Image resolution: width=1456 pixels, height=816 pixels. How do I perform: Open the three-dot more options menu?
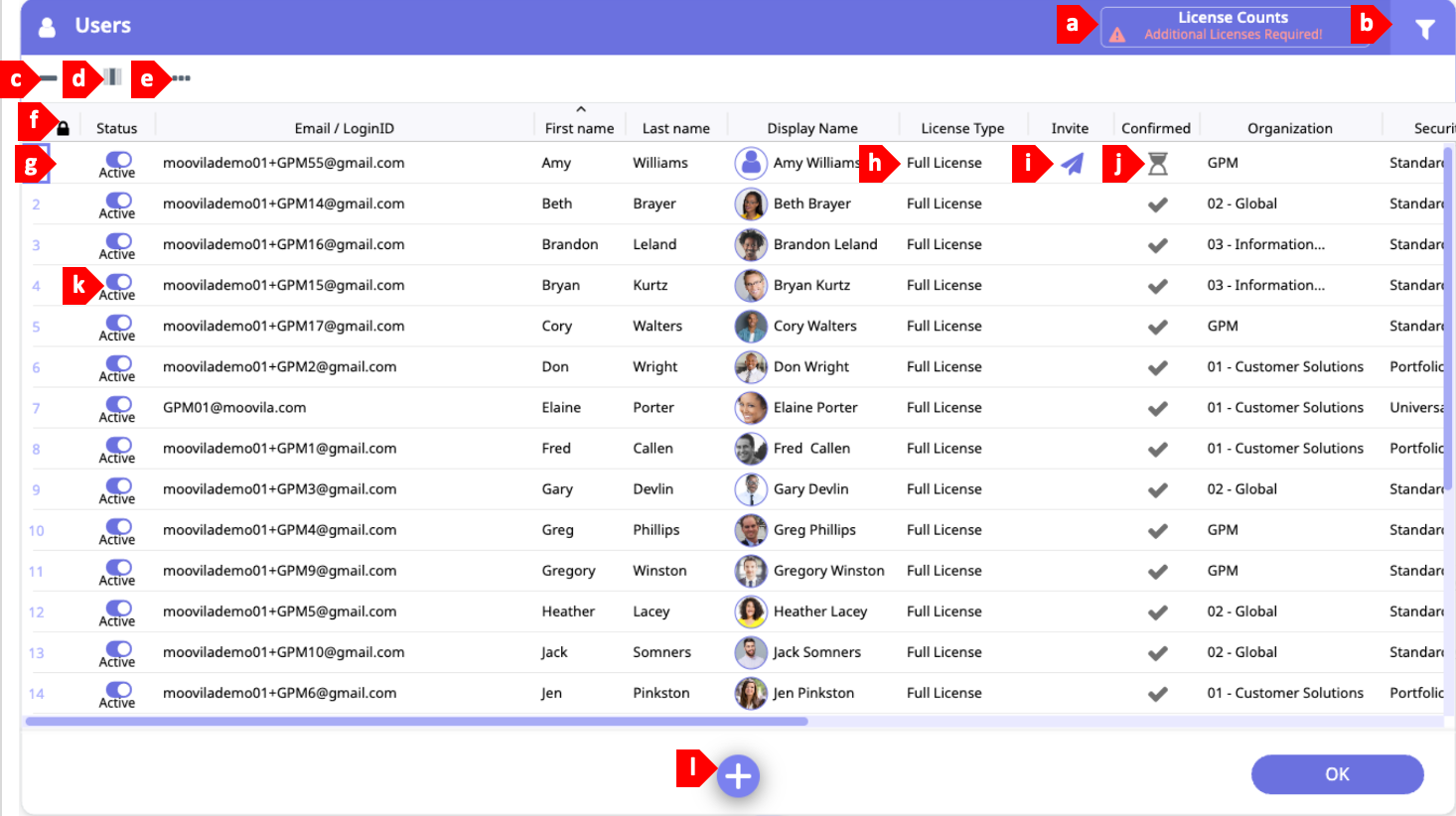tap(181, 78)
